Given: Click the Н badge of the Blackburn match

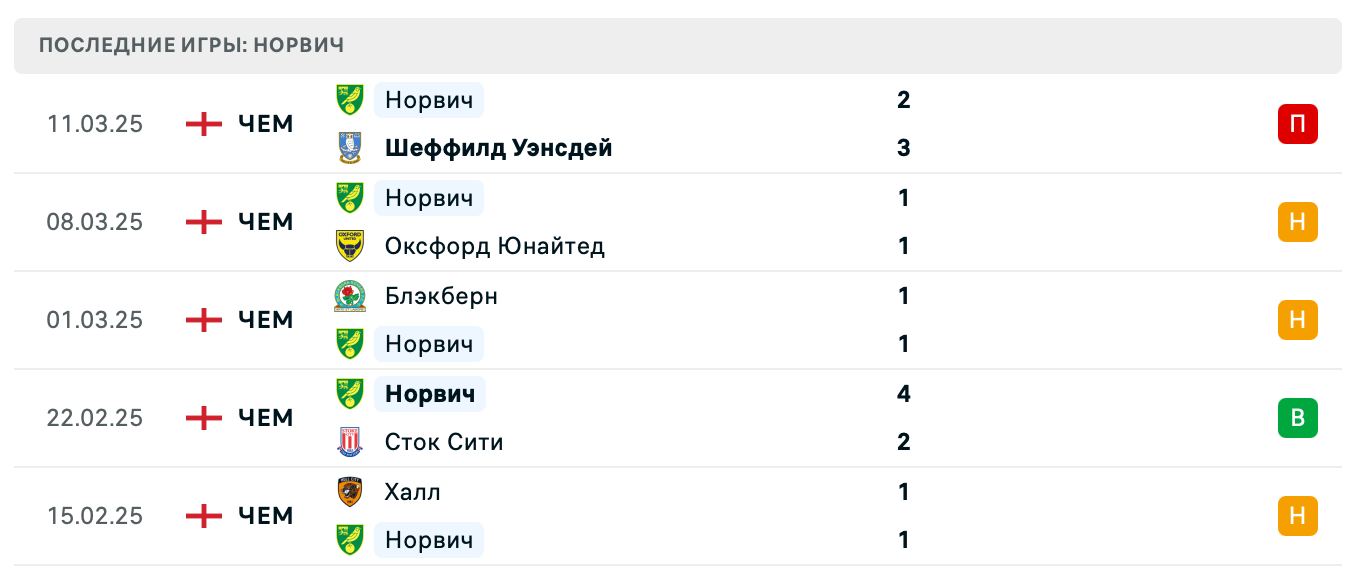Looking at the screenshot, I should coord(1298,320).
